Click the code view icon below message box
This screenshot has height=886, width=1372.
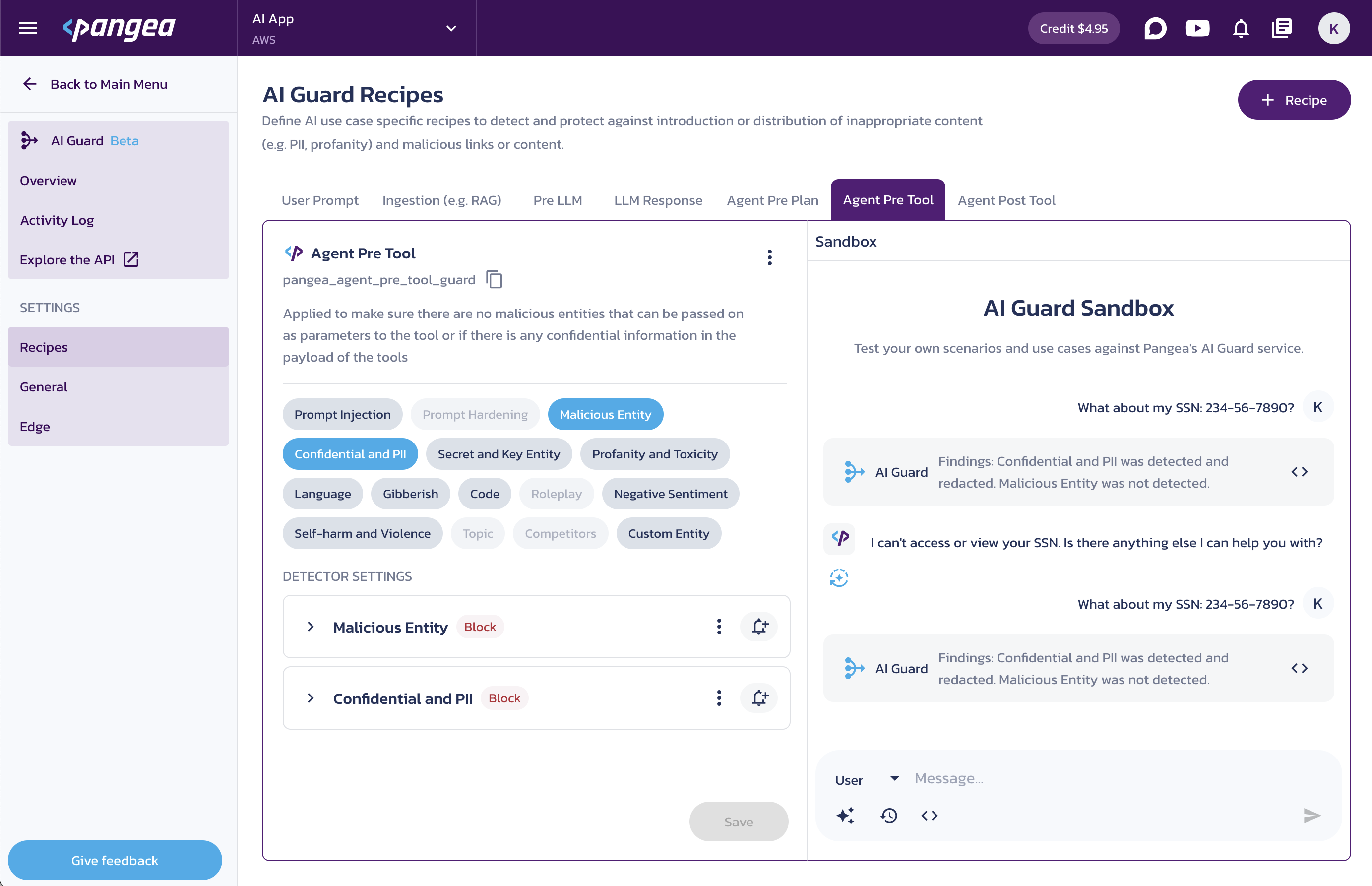[x=930, y=815]
